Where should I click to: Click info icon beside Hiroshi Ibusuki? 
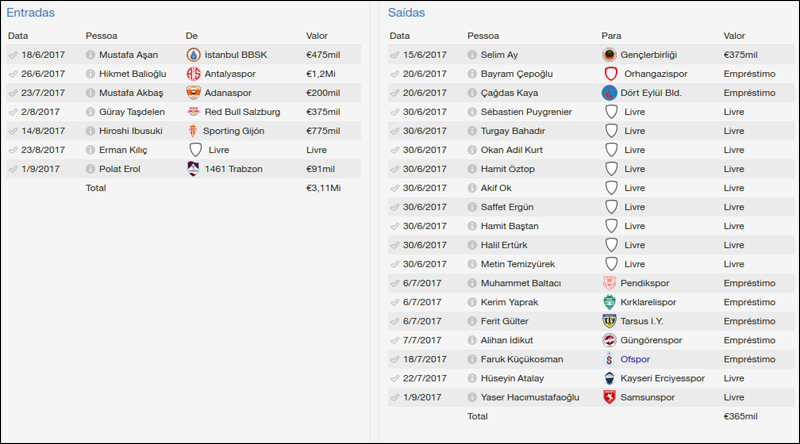pos(90,131)
